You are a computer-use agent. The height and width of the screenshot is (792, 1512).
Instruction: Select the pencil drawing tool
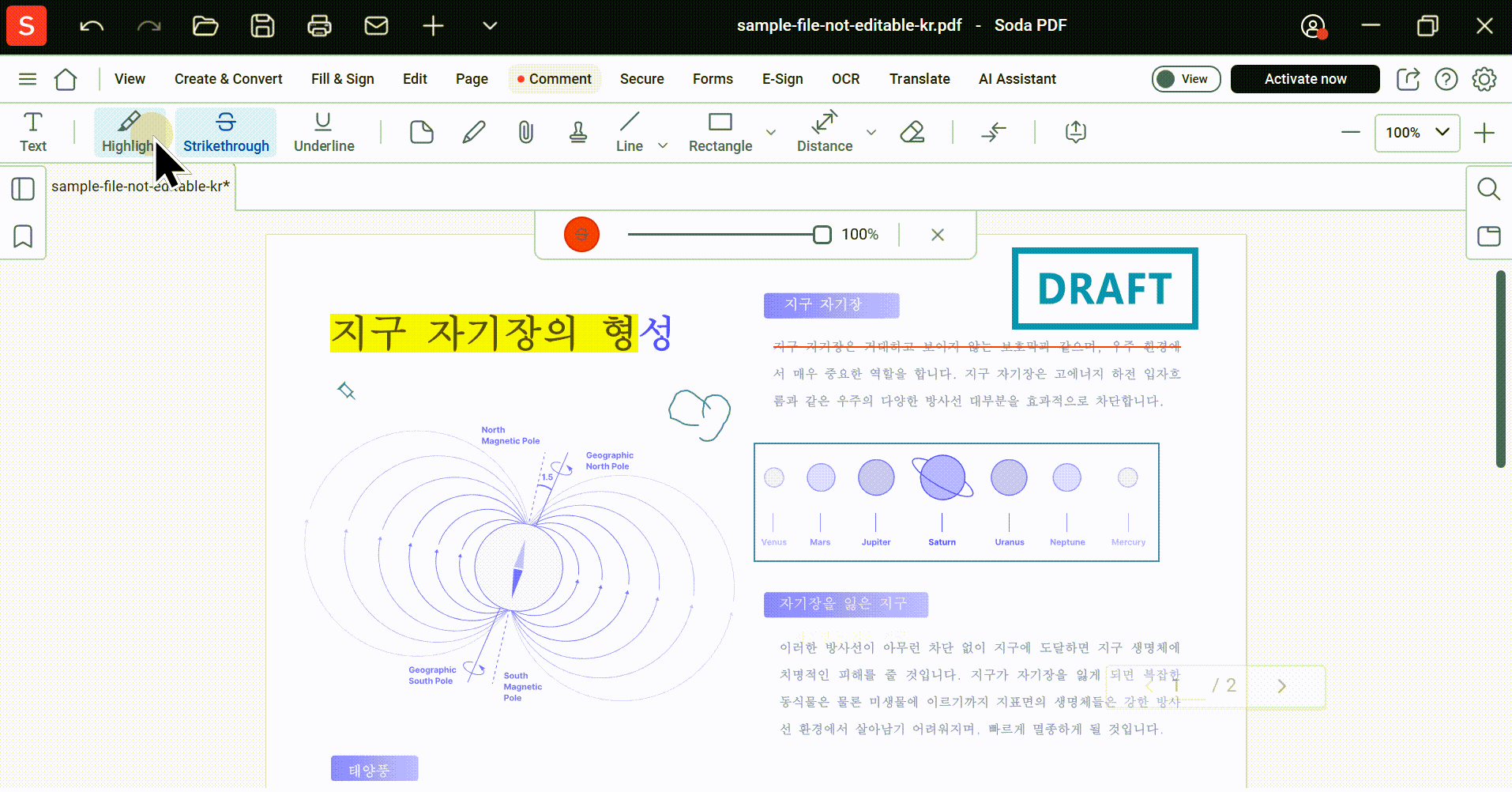[x=474, y=132]
